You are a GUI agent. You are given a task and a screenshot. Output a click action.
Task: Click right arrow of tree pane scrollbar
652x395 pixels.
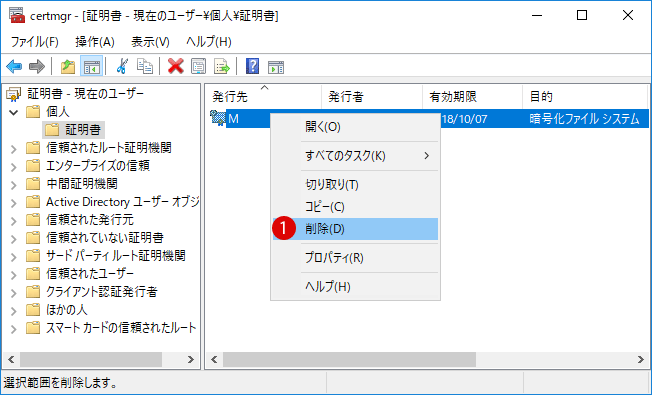tap(191, 359)
